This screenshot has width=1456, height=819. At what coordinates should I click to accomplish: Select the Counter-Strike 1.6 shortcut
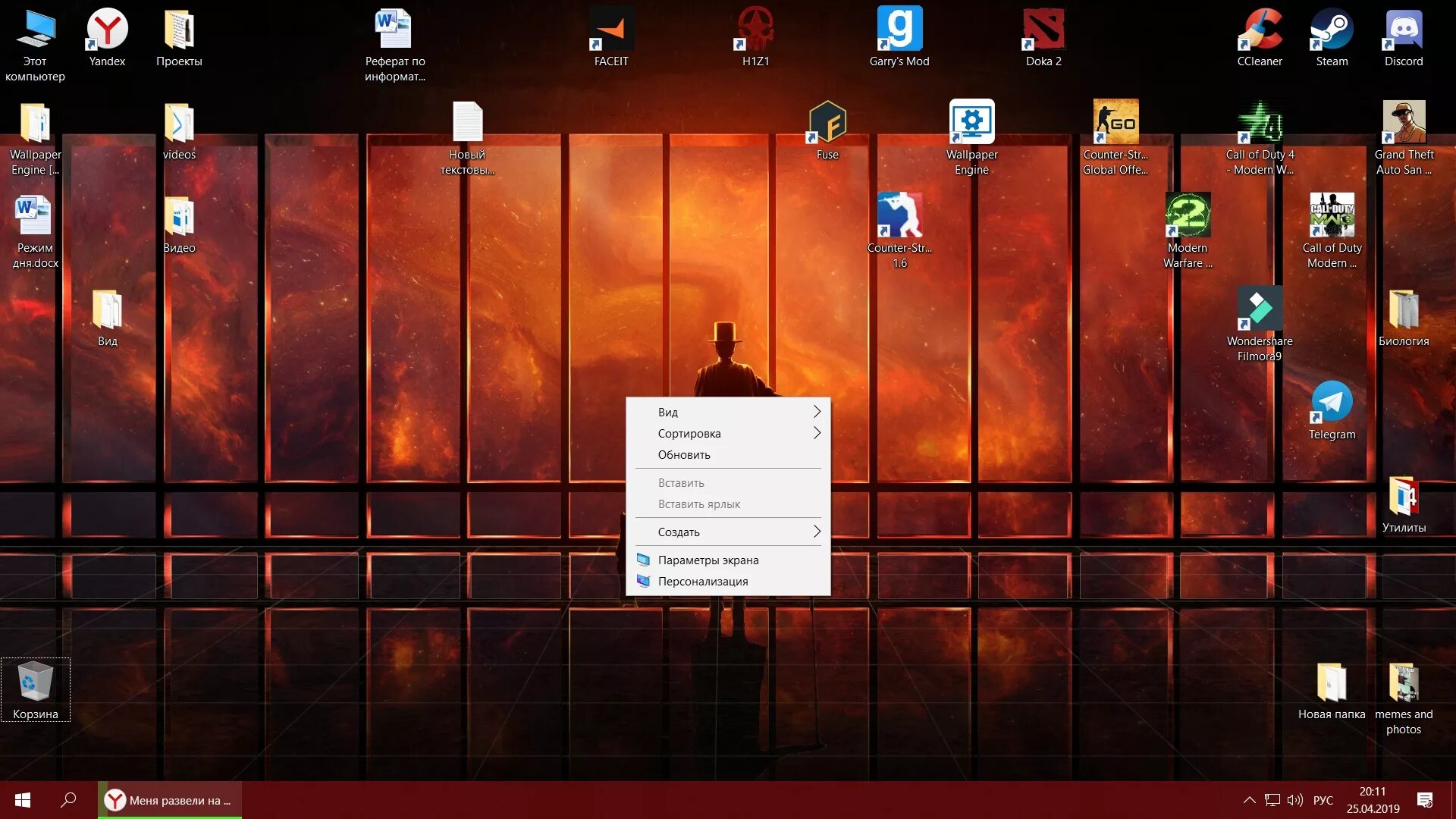(x=899, y=231)
